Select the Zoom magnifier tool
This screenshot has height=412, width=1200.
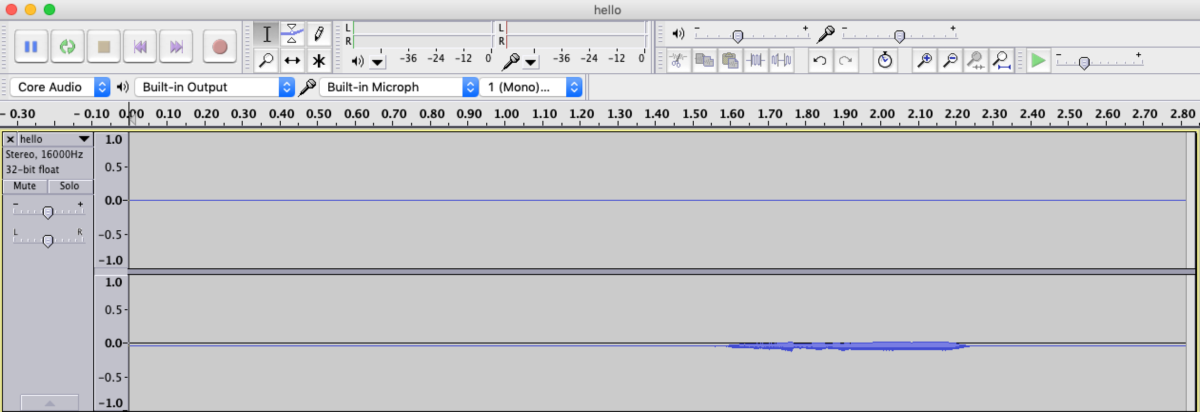pyautogui.click(x=266, y=60)
